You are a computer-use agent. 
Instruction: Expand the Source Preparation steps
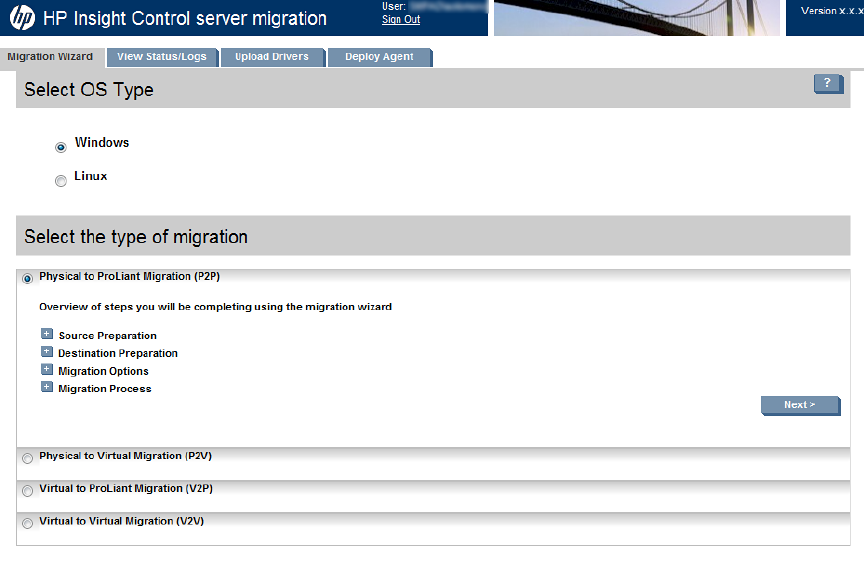[47, 334]
